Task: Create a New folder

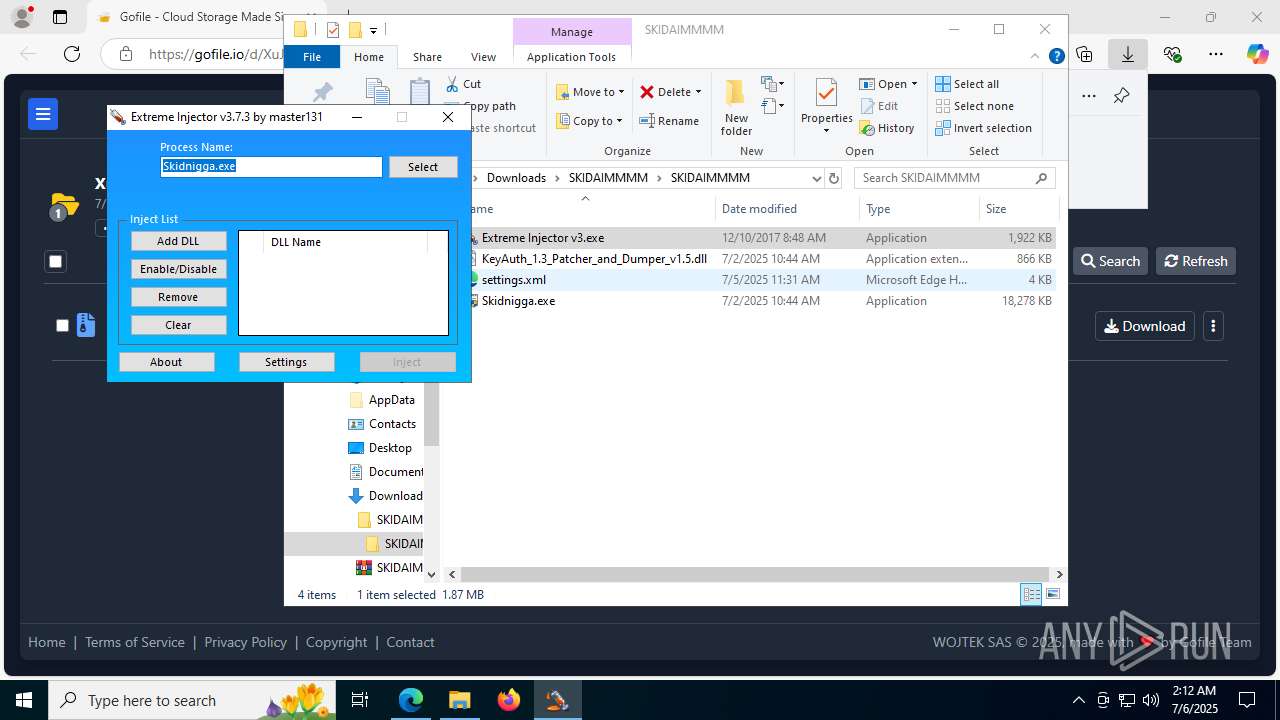Action: click(x=736, y=107)
